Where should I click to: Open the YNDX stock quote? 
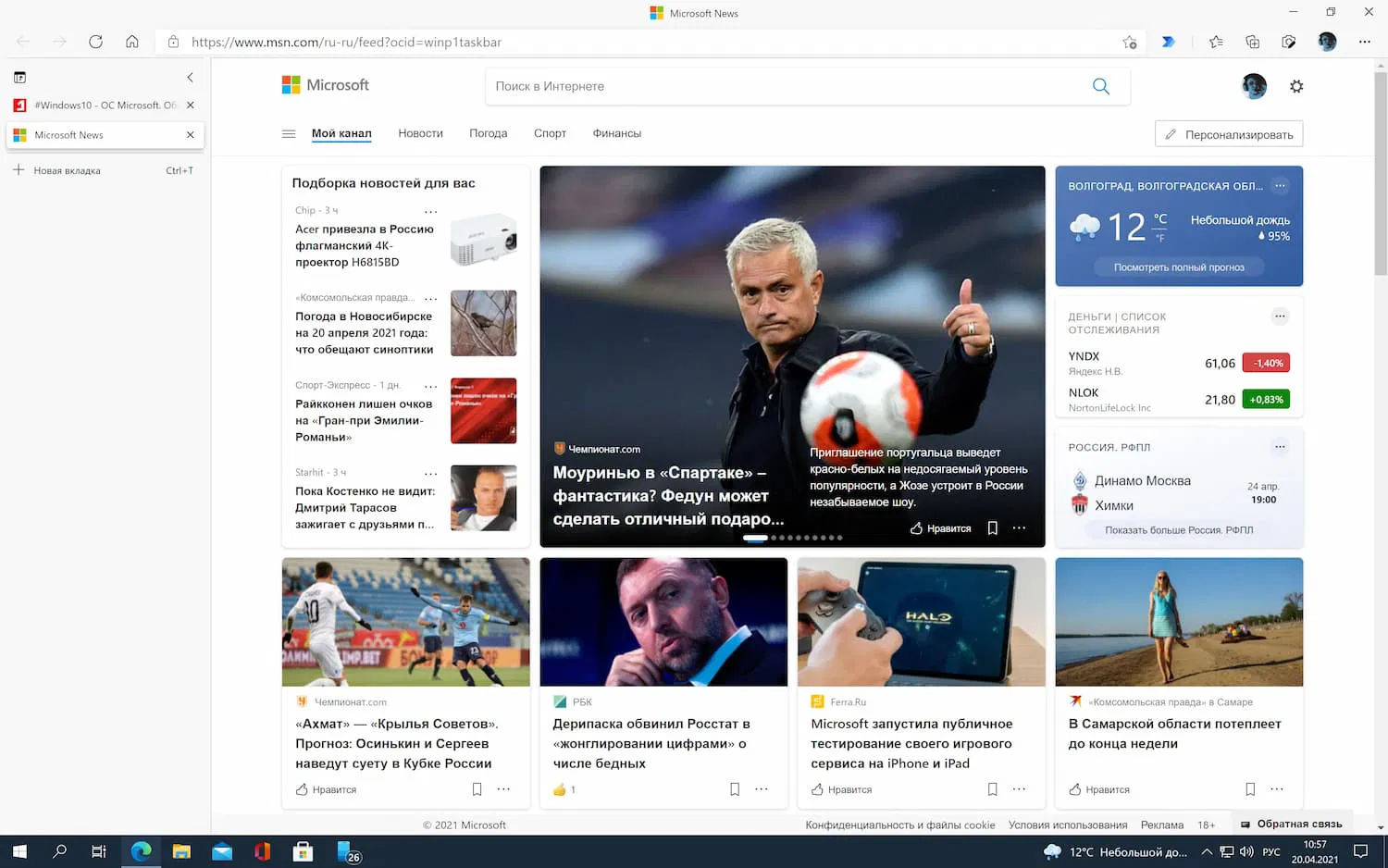(x=1179, y=363)
